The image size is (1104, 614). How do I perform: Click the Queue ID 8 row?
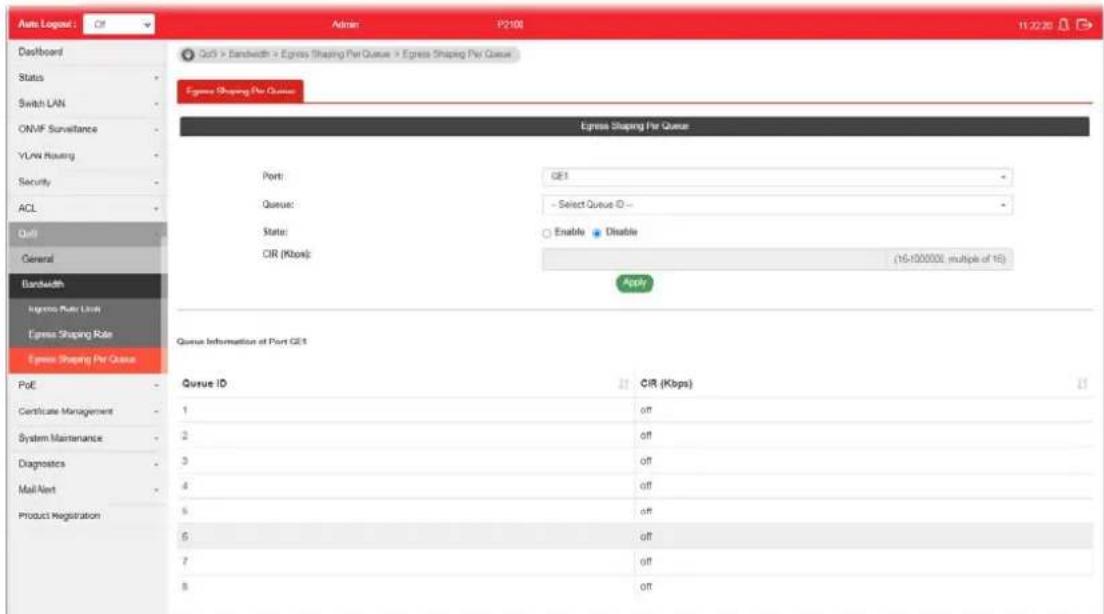click(x=635, y=587)
